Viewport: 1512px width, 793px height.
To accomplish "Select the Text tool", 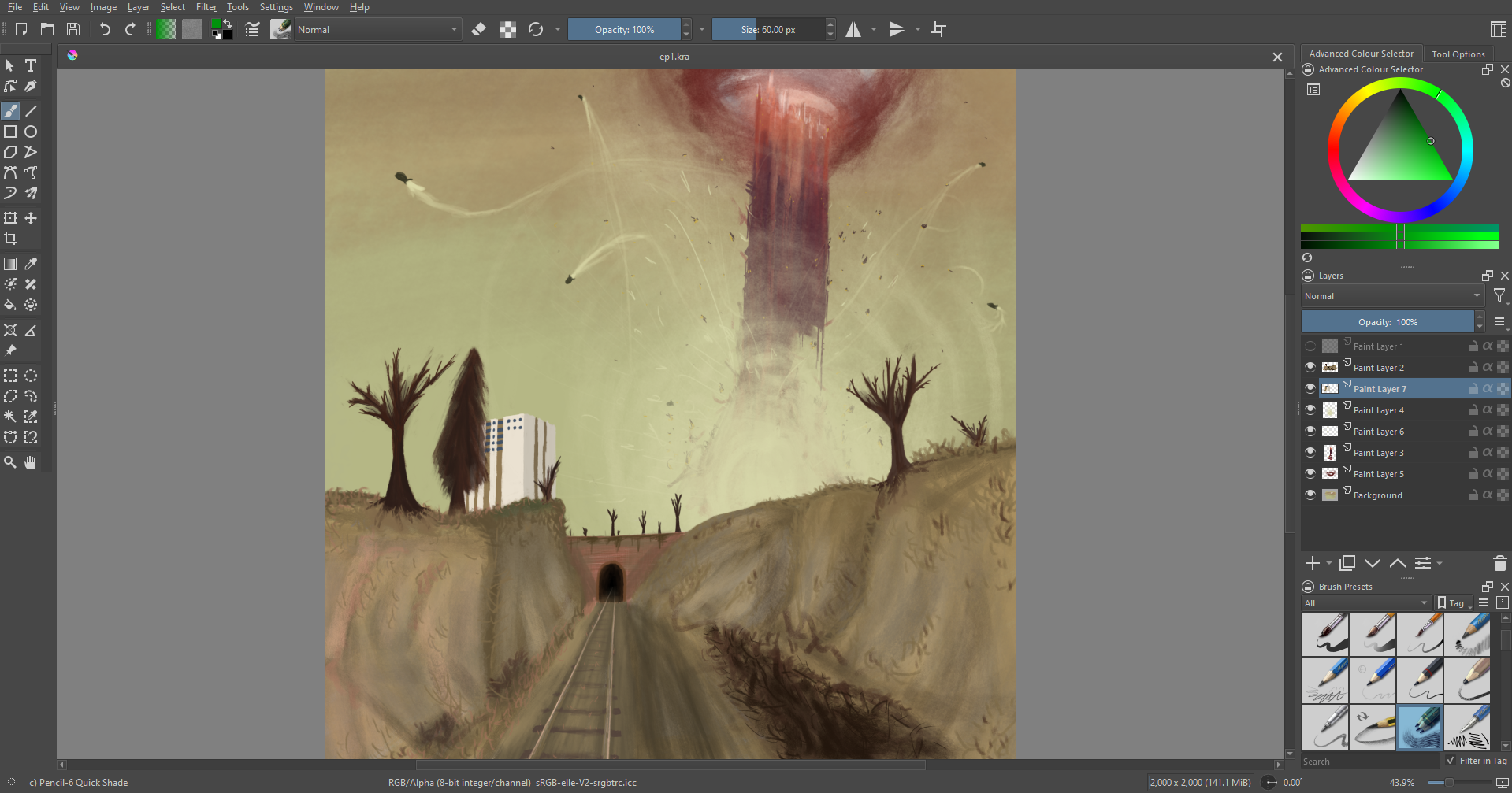I will (31, 65).
